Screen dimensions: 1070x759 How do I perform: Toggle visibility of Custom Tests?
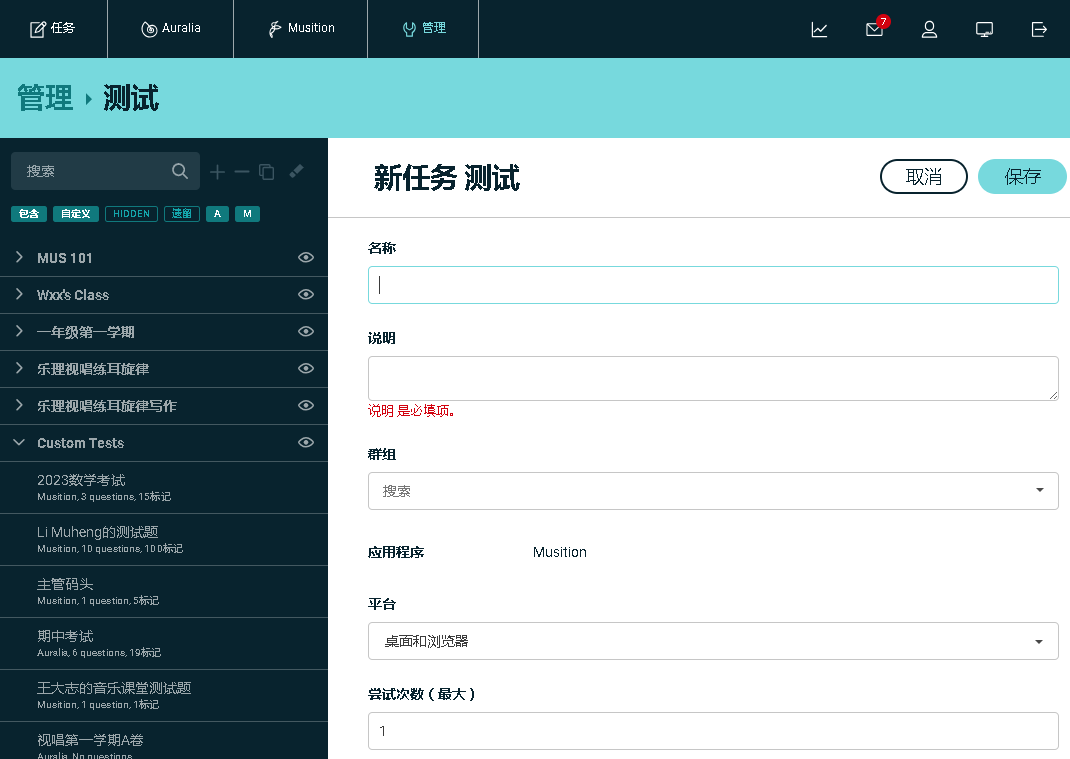point(306,442)
